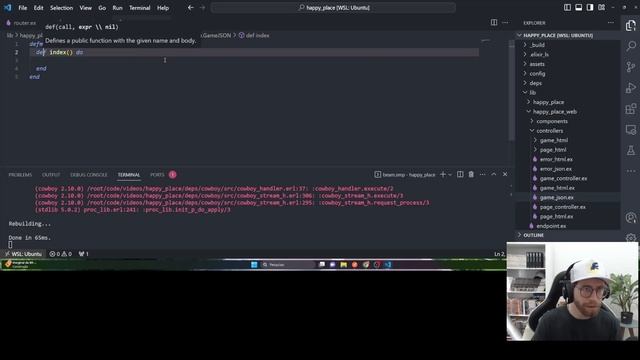Open the Source Control view
Viewport: 640px width, 360px height.
coord(631,67)
